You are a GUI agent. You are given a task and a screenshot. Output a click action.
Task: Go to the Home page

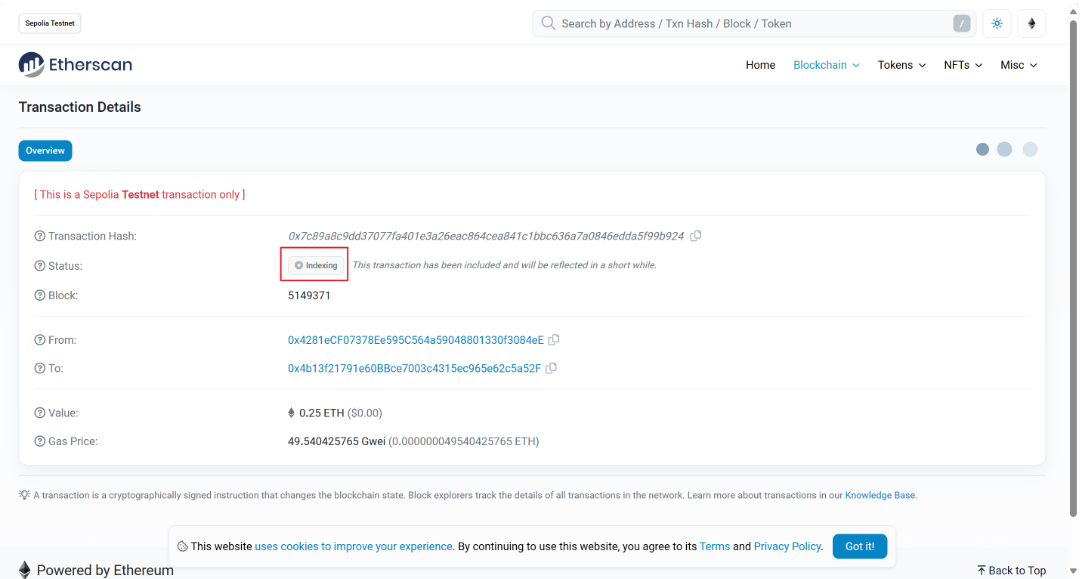(x=760, y=65)
